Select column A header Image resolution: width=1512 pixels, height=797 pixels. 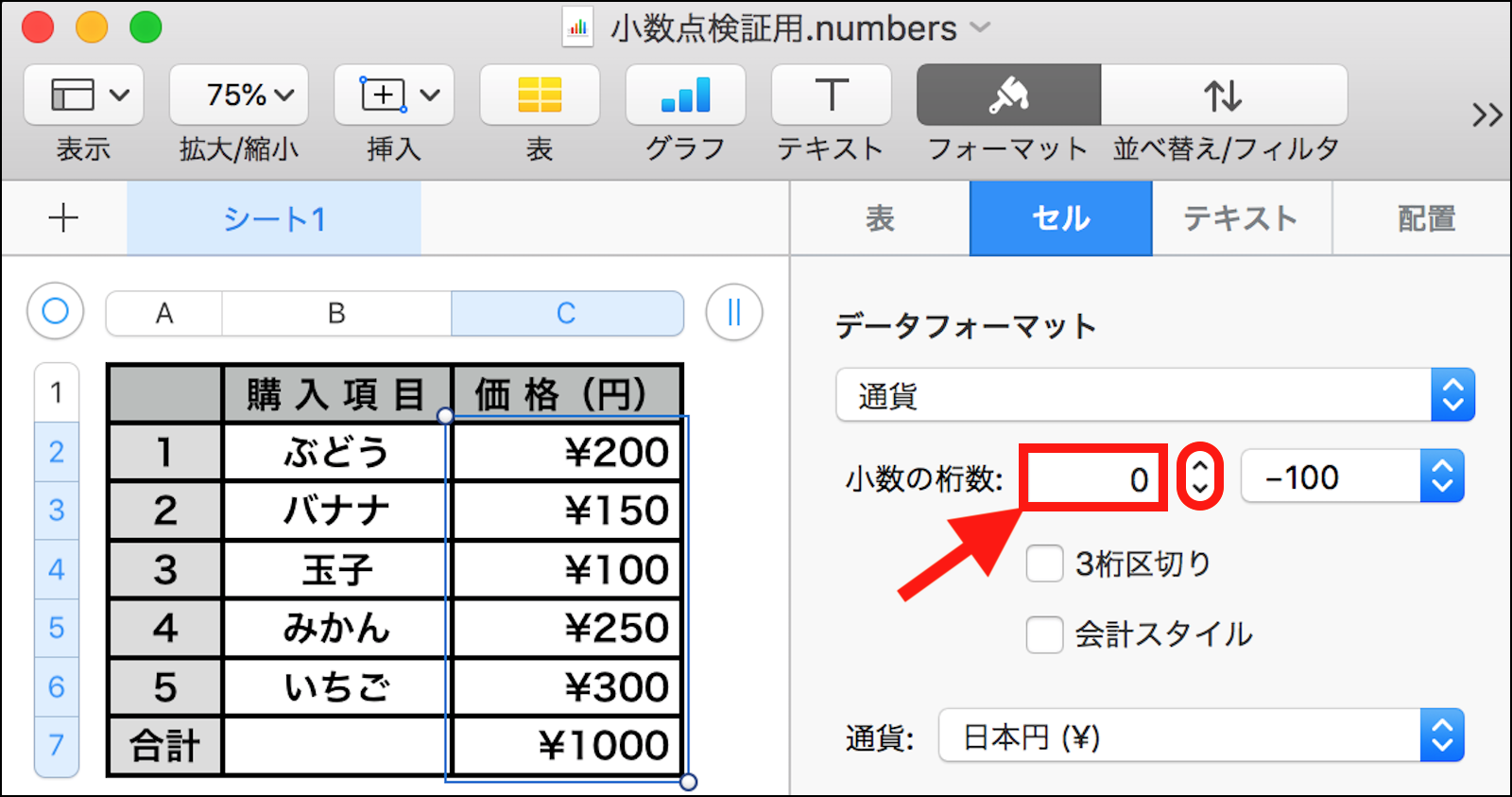164,313
